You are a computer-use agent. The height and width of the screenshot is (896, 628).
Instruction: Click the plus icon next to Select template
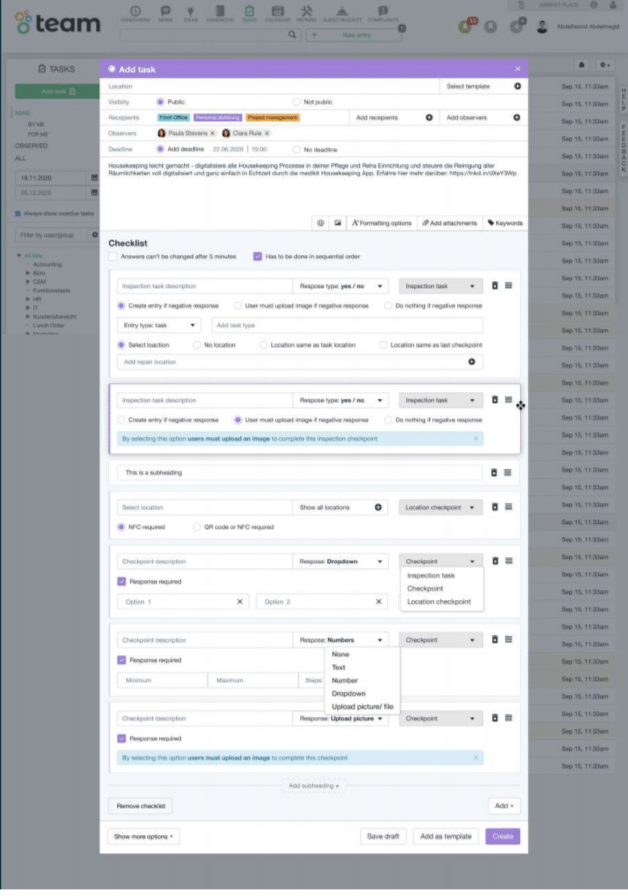pyautogui.click(x=517, y=86)
